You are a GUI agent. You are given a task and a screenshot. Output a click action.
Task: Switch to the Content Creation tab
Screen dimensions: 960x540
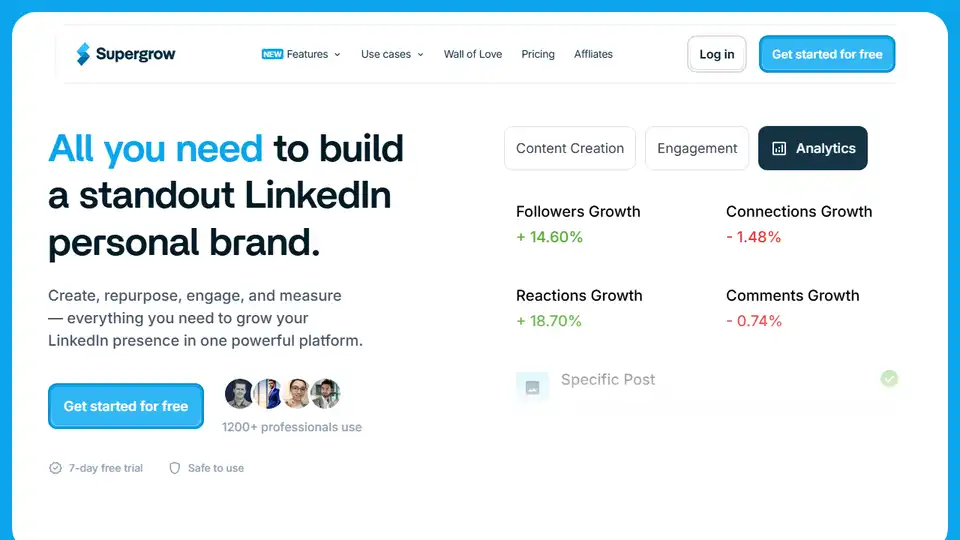[570, 149]
